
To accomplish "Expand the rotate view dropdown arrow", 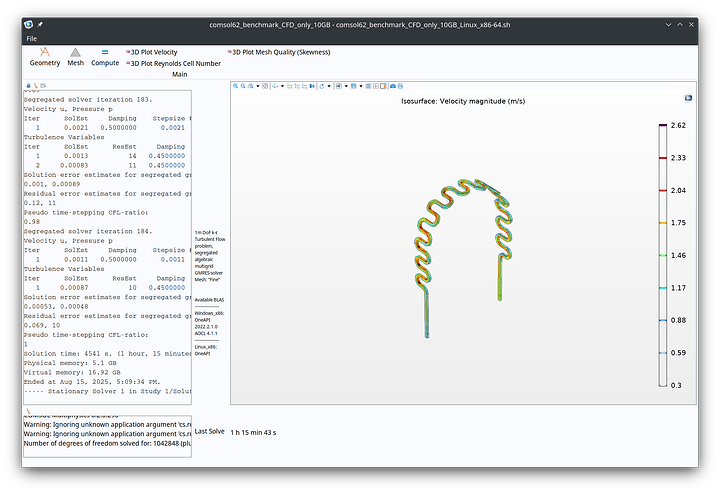I will click(329, 86).
